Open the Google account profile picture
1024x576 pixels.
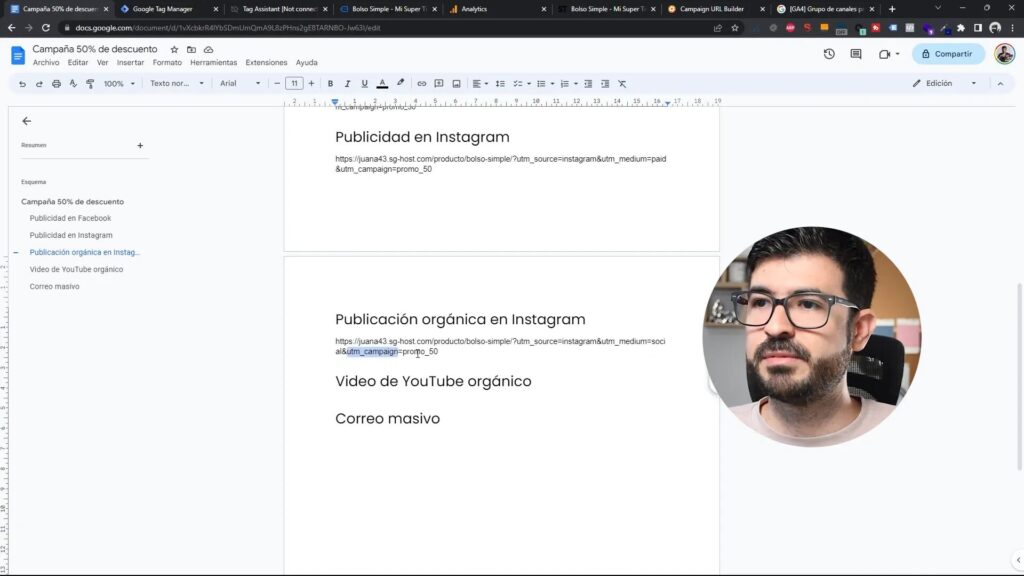[1004, 54]
